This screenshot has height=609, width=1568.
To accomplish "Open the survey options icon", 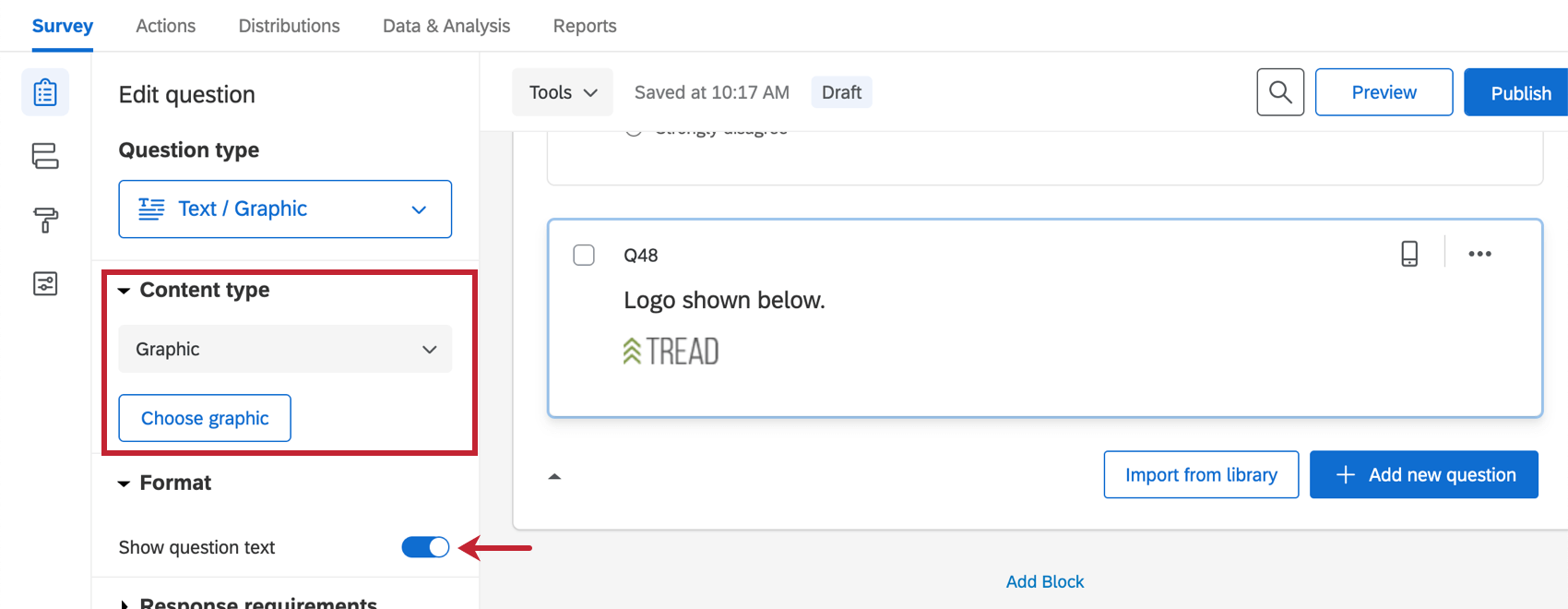I will (45, 283).
